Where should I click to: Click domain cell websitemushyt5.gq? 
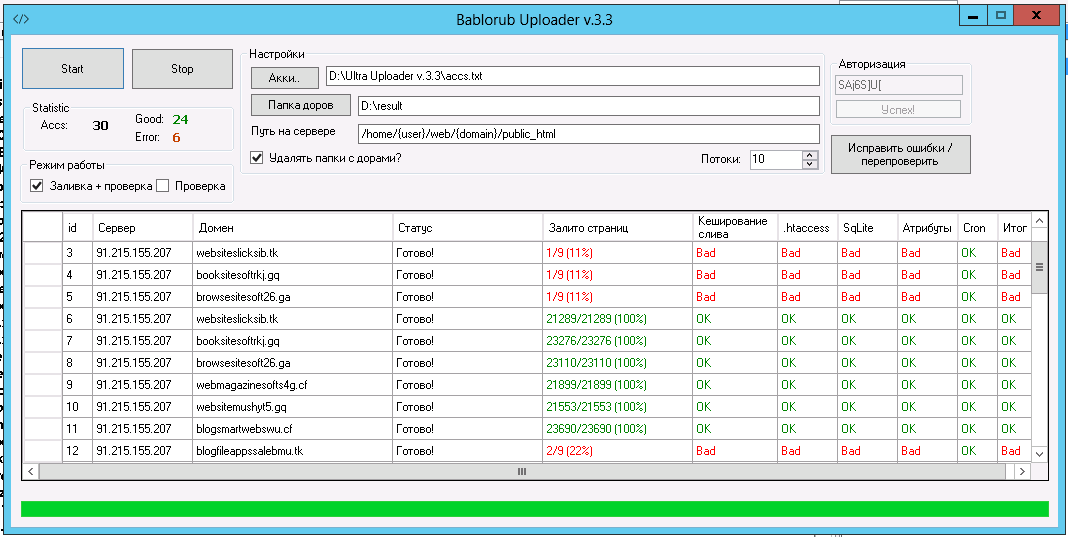click(x=292, y=407)
